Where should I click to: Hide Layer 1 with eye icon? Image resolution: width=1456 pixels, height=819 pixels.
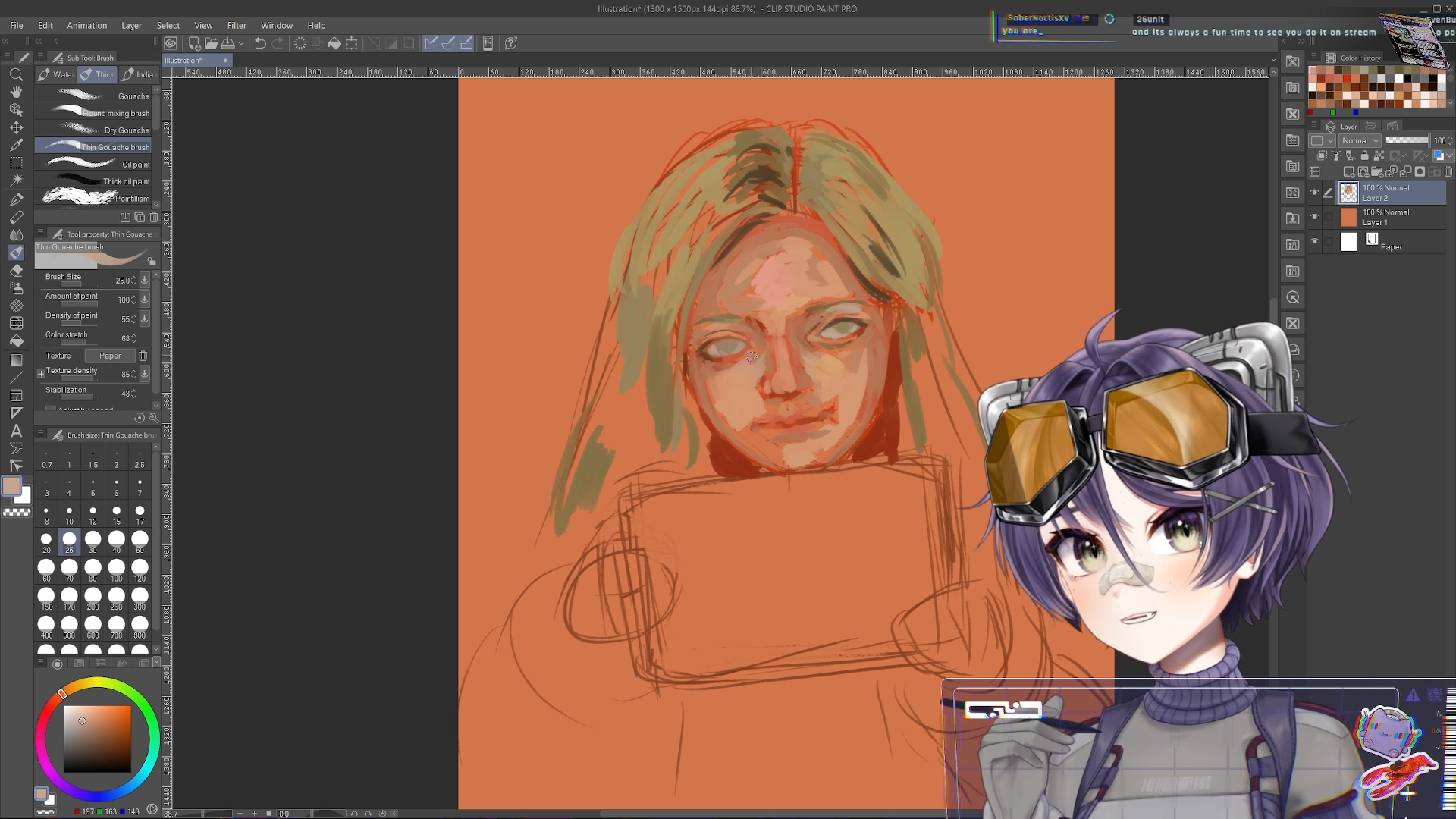(x=1314, y=217)
